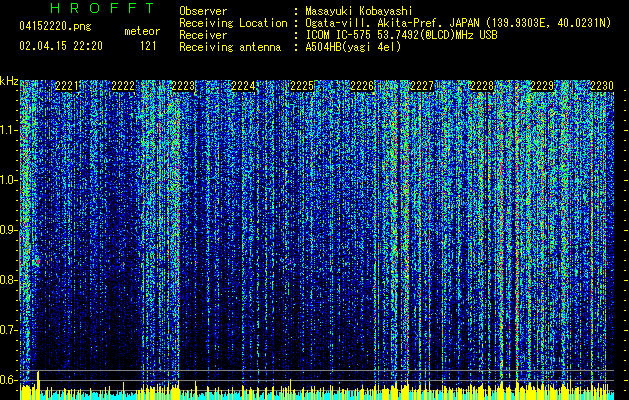629x400 pixels.
Task: Click the 2226 time marker
Action: click(x=362, y=86)
